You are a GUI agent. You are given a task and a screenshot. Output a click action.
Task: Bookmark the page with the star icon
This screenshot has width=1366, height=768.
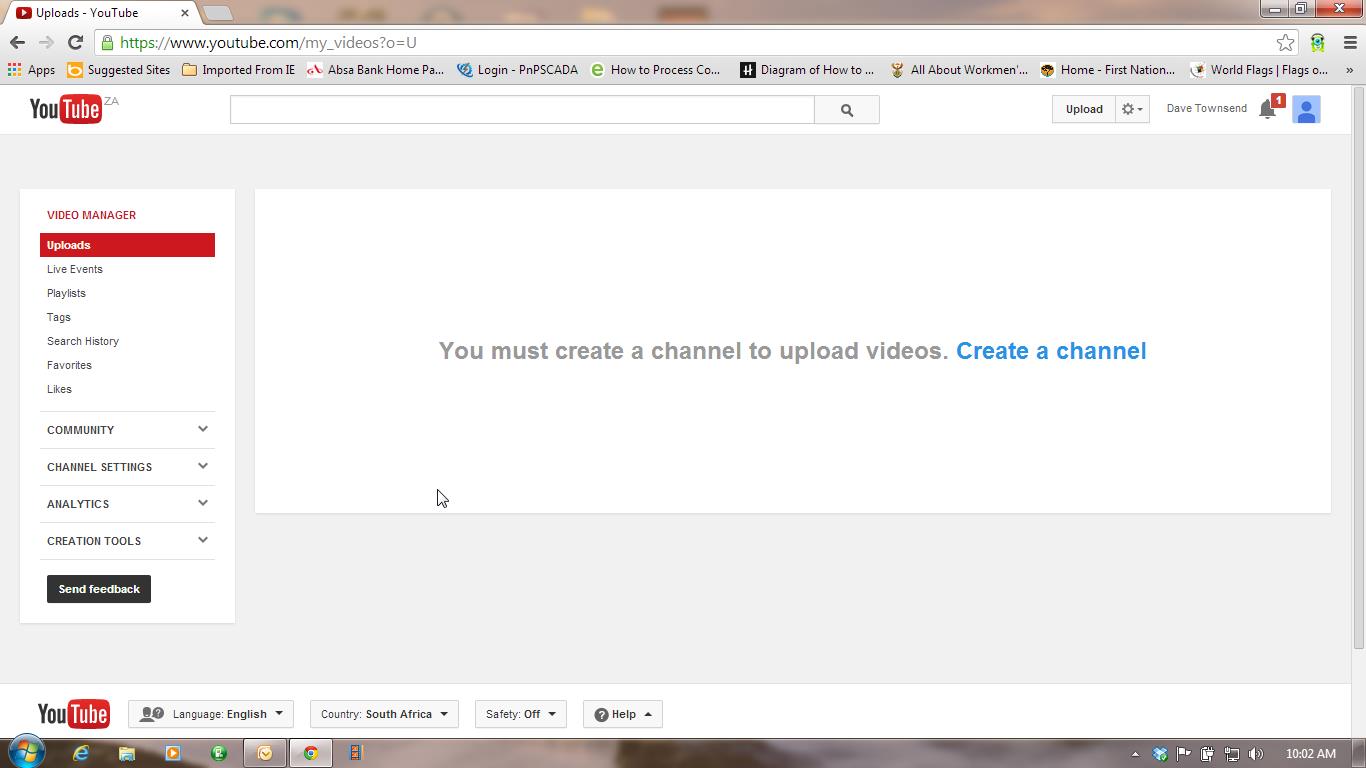pyautogui.click(x=1285, y=42)
